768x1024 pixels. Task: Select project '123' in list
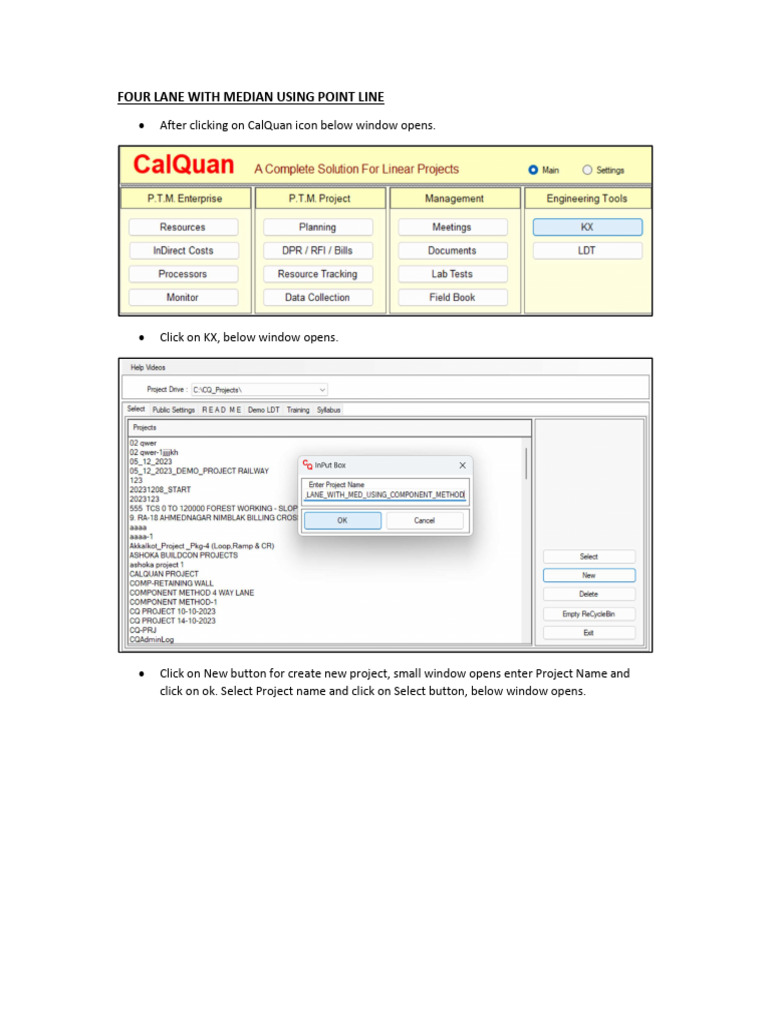(136, 480)
